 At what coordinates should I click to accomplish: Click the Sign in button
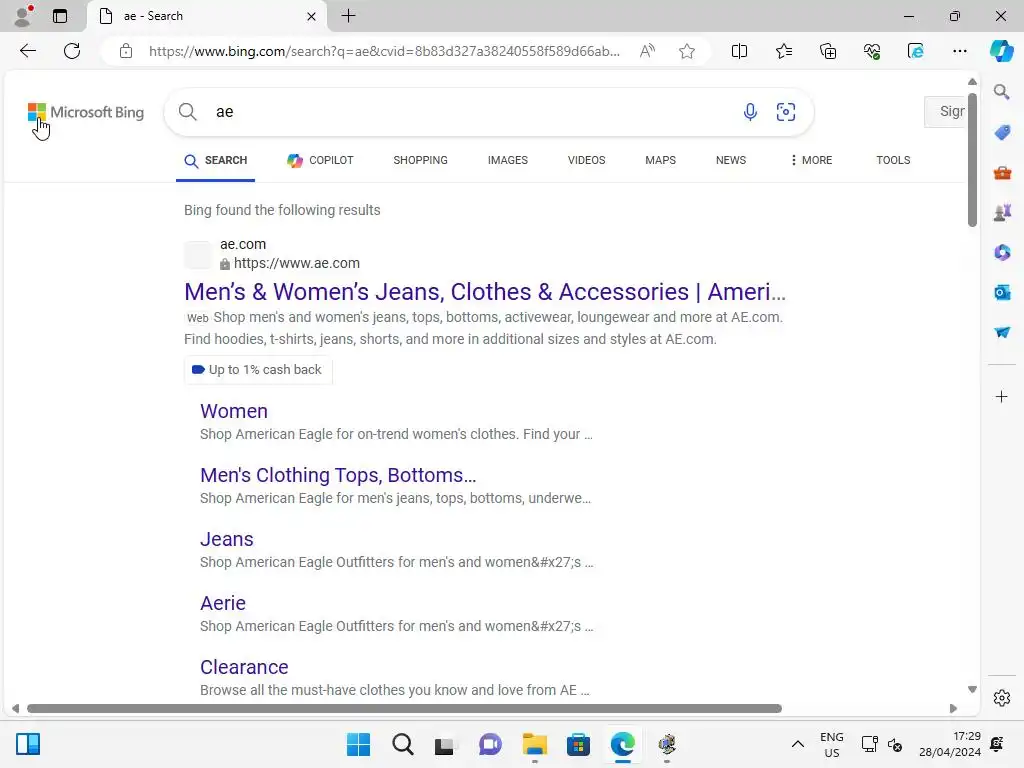click(946, 112)
